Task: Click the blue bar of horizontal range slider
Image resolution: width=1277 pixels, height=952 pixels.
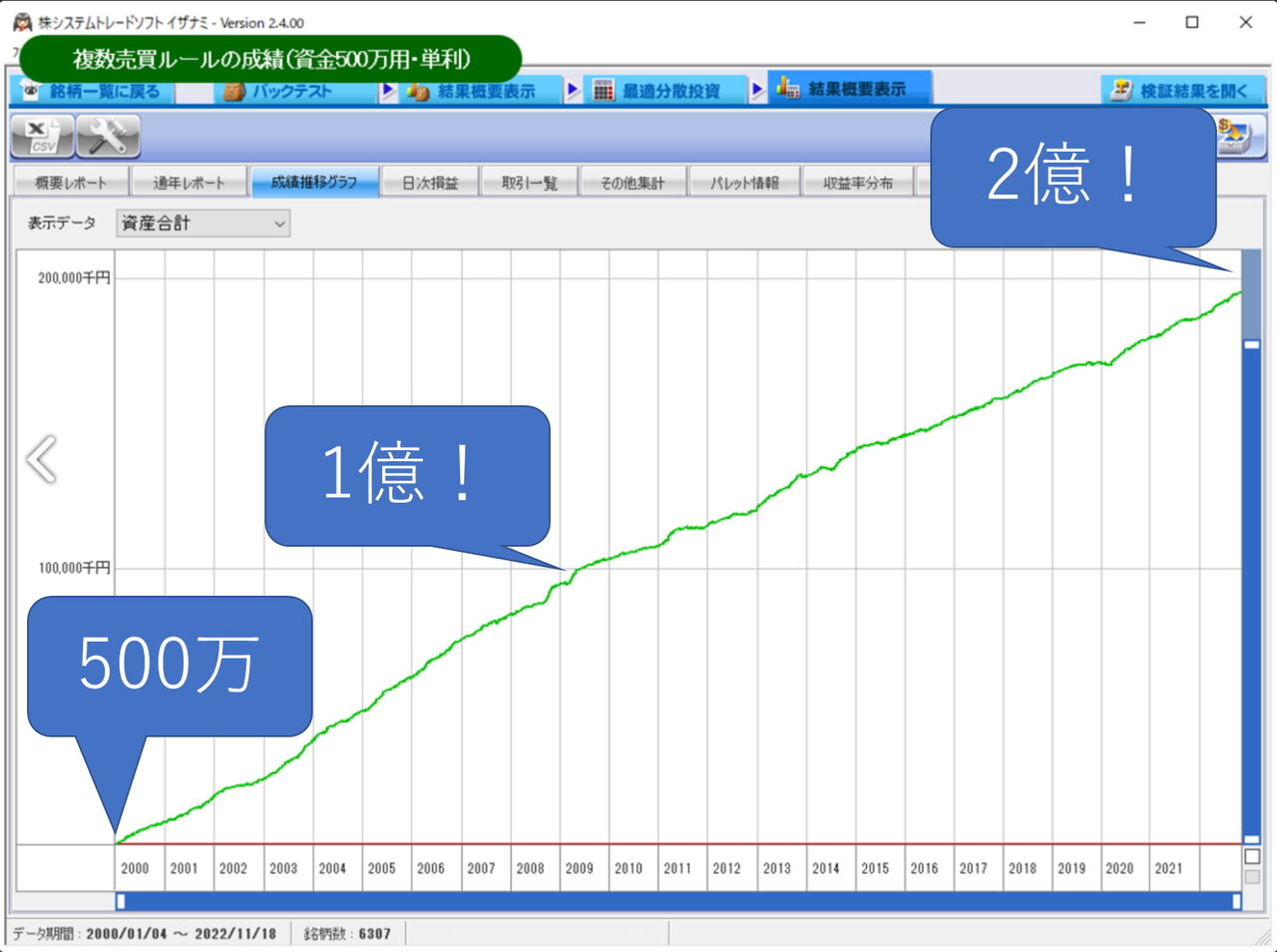Action: (678, 901)
